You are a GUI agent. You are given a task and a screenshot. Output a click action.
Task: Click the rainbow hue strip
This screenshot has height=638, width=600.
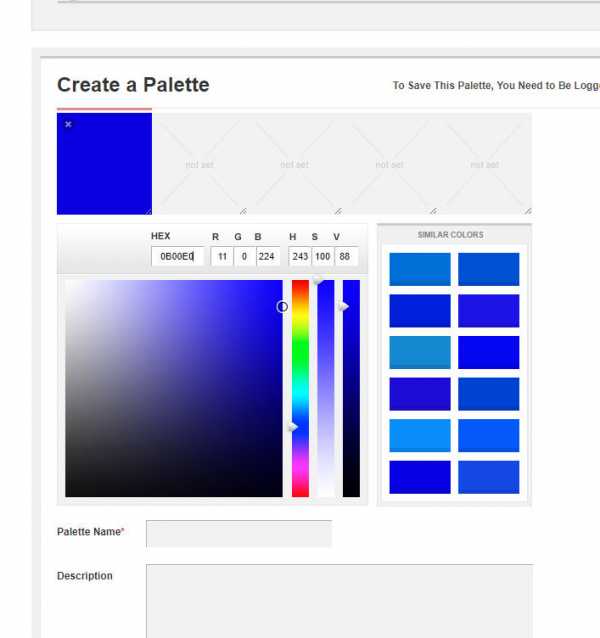tap(300, 388)
